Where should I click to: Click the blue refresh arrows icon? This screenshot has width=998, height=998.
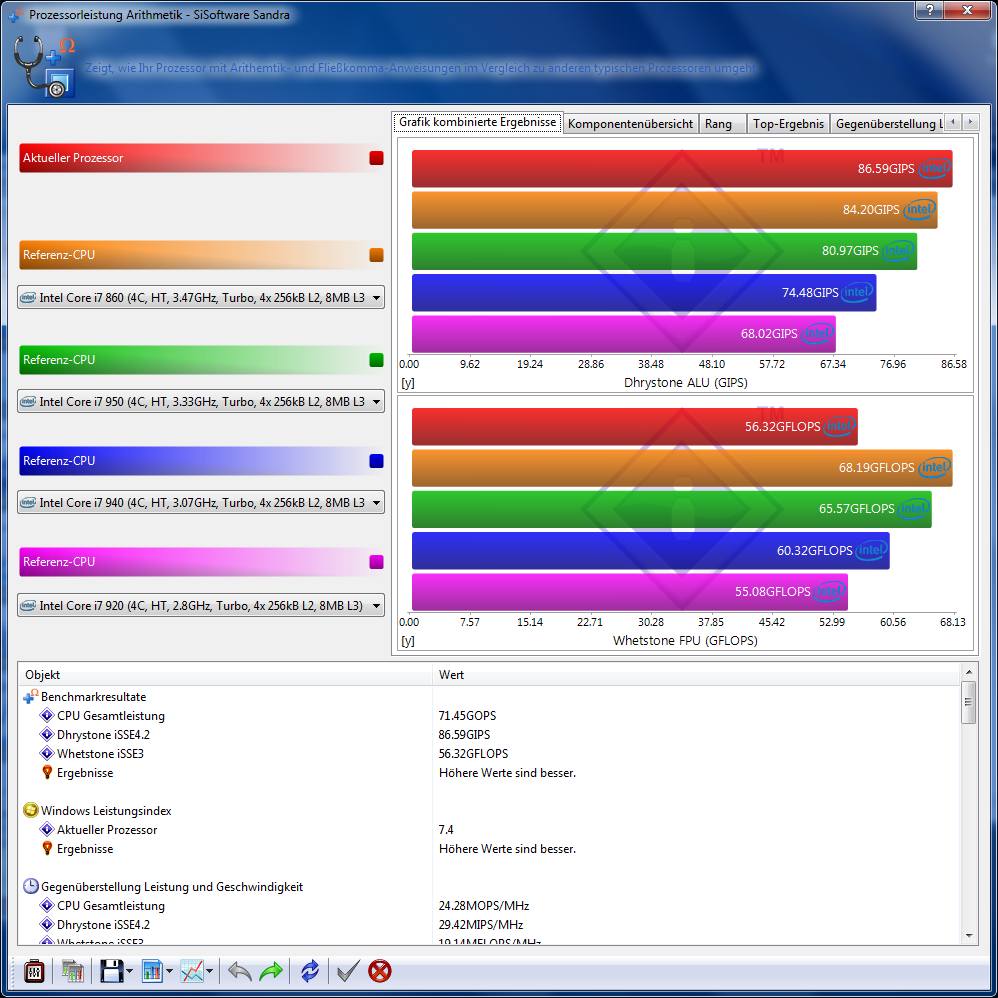(310, 971)
